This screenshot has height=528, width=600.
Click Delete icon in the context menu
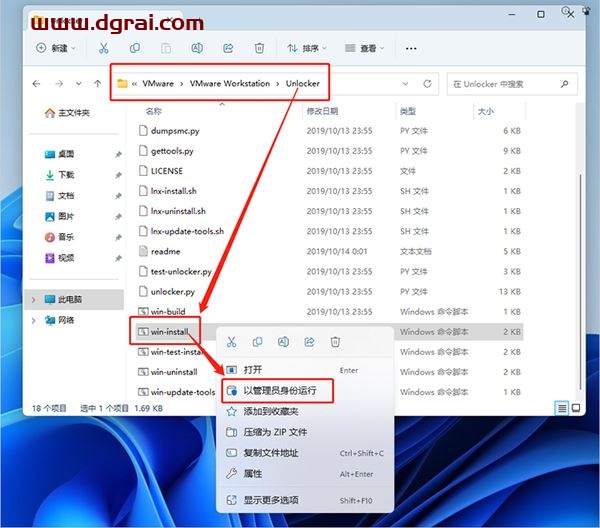[x=335, y=342]
